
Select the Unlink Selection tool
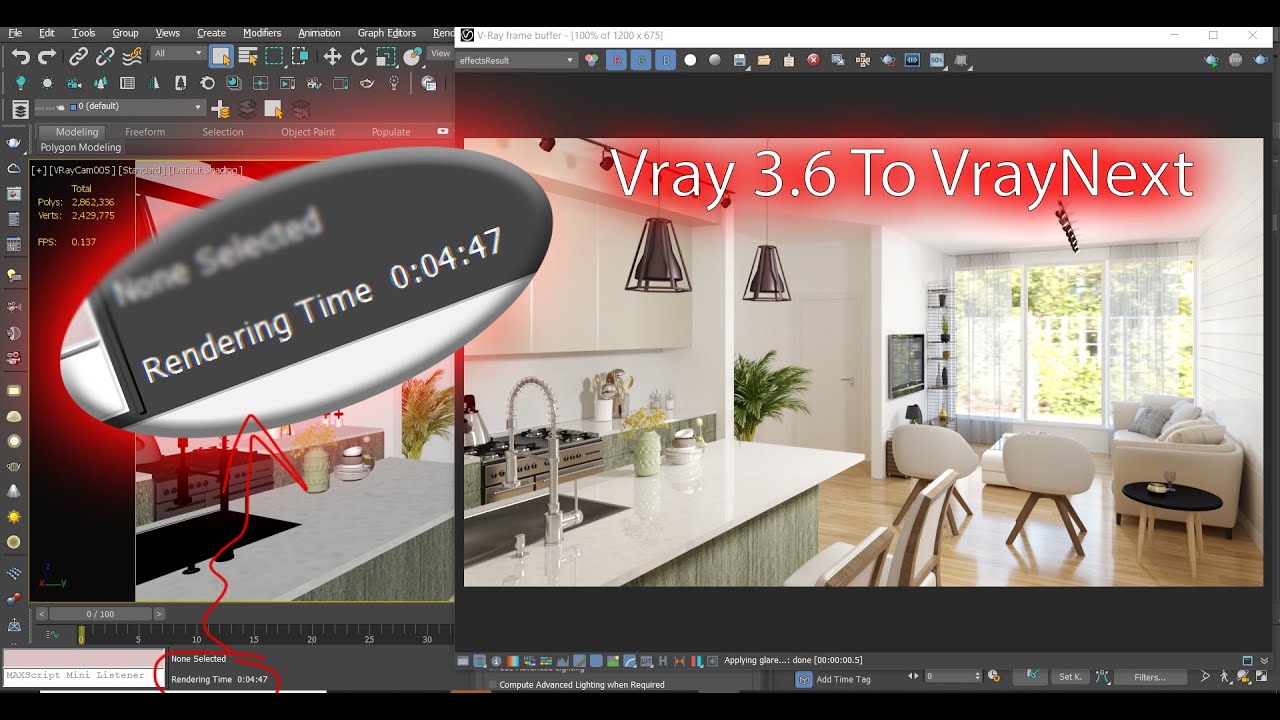coord(104,57)
